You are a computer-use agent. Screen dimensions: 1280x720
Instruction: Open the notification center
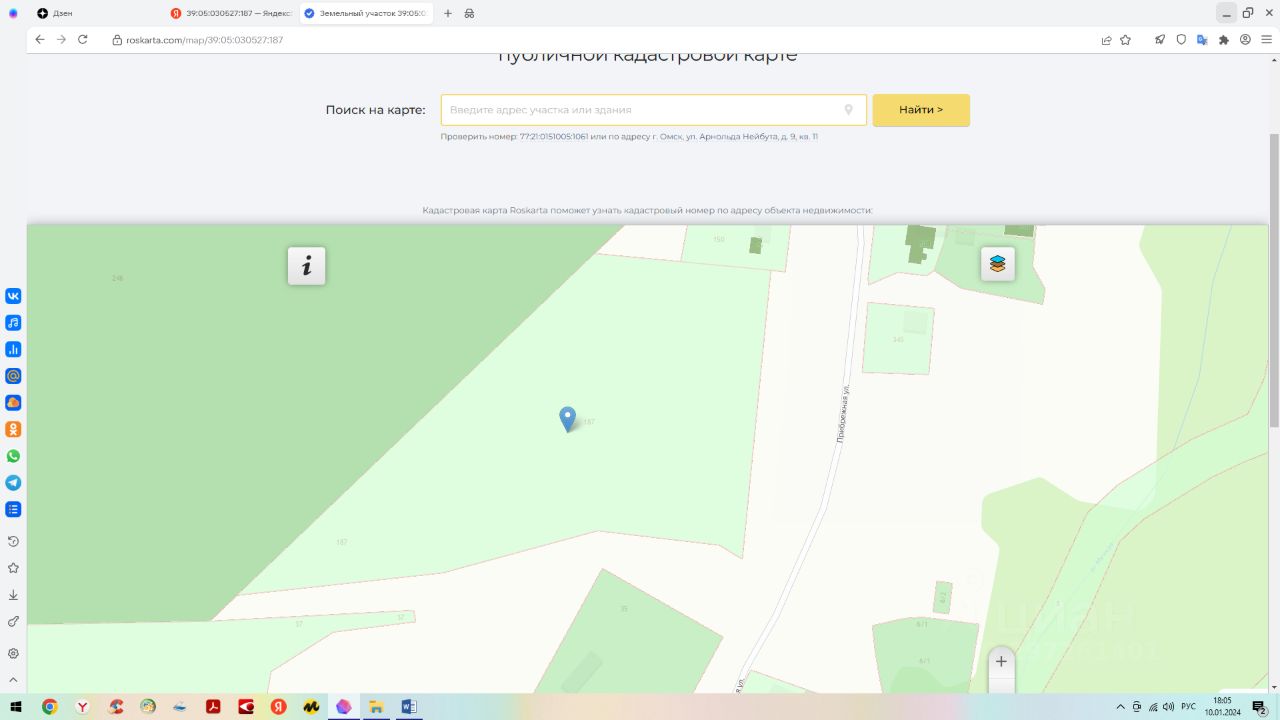[1260, 707]
